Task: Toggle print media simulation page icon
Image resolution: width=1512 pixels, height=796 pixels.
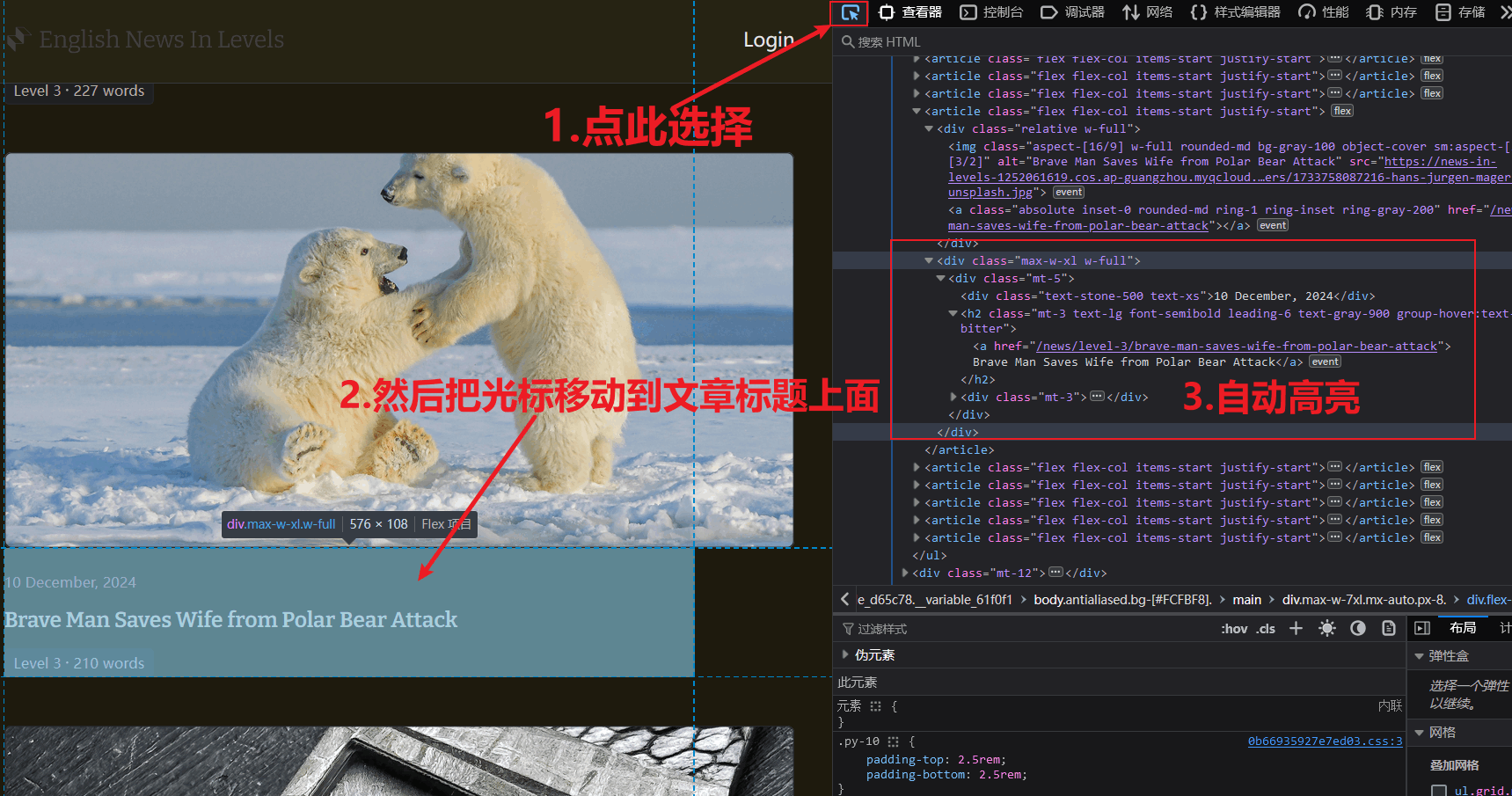Action: point(1389,628)
